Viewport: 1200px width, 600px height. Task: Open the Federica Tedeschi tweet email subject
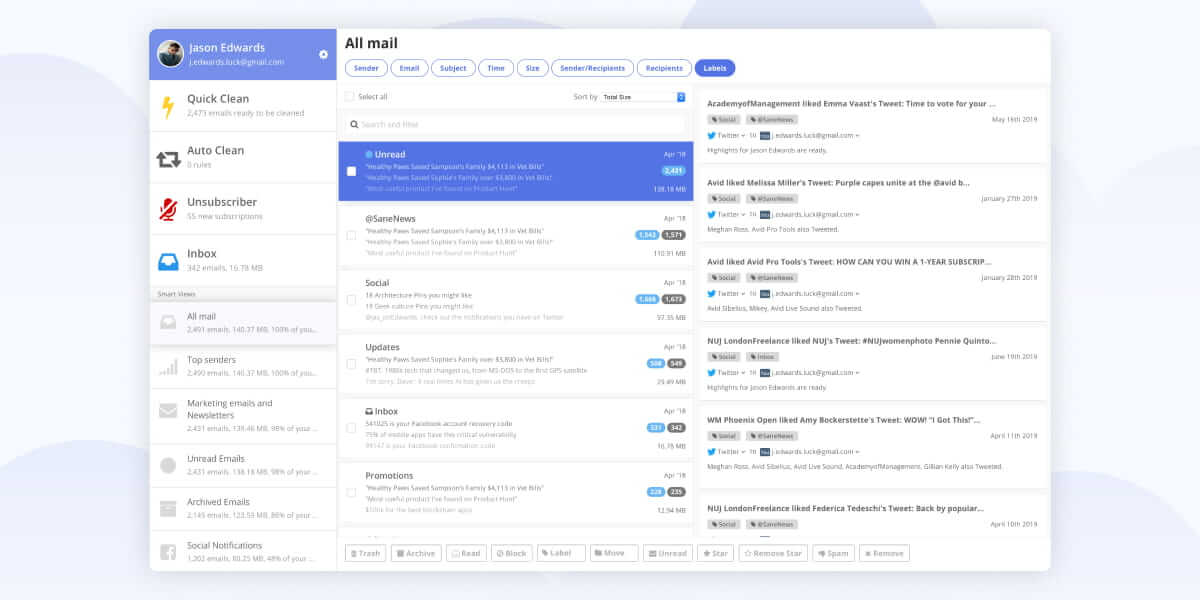tap(846, 508)
